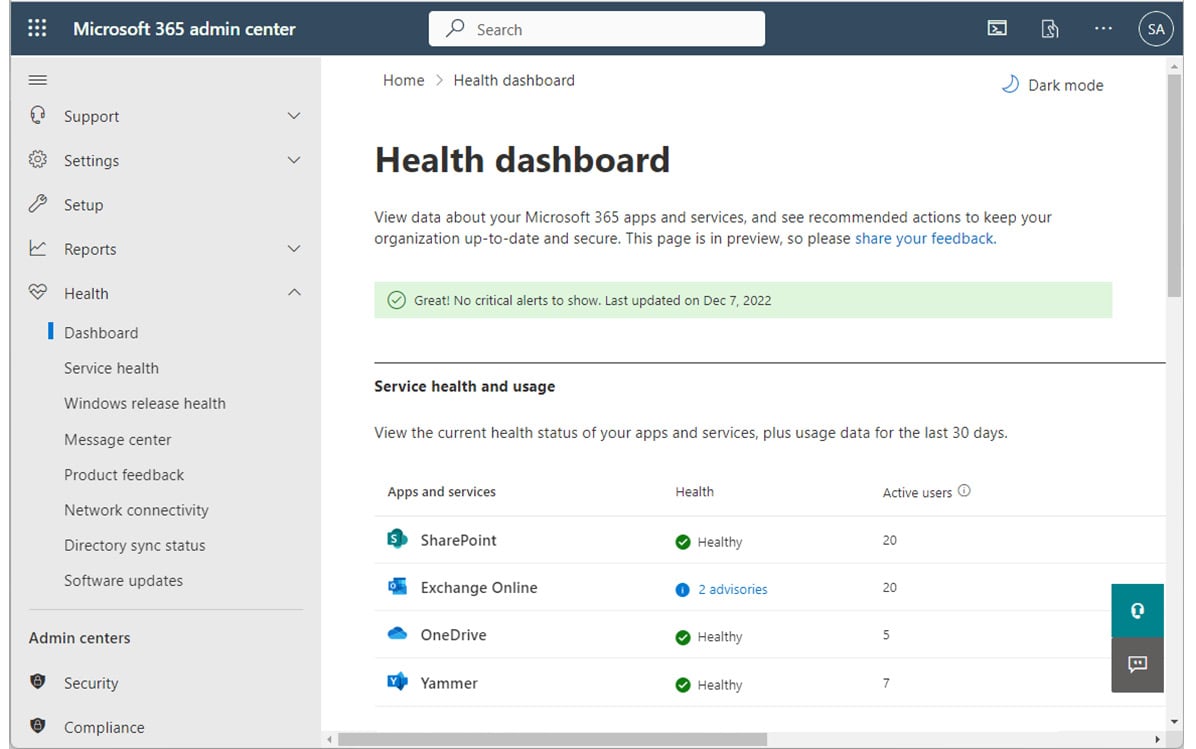Open the Security admin center

pyautogui.click(x=91, y=683)
